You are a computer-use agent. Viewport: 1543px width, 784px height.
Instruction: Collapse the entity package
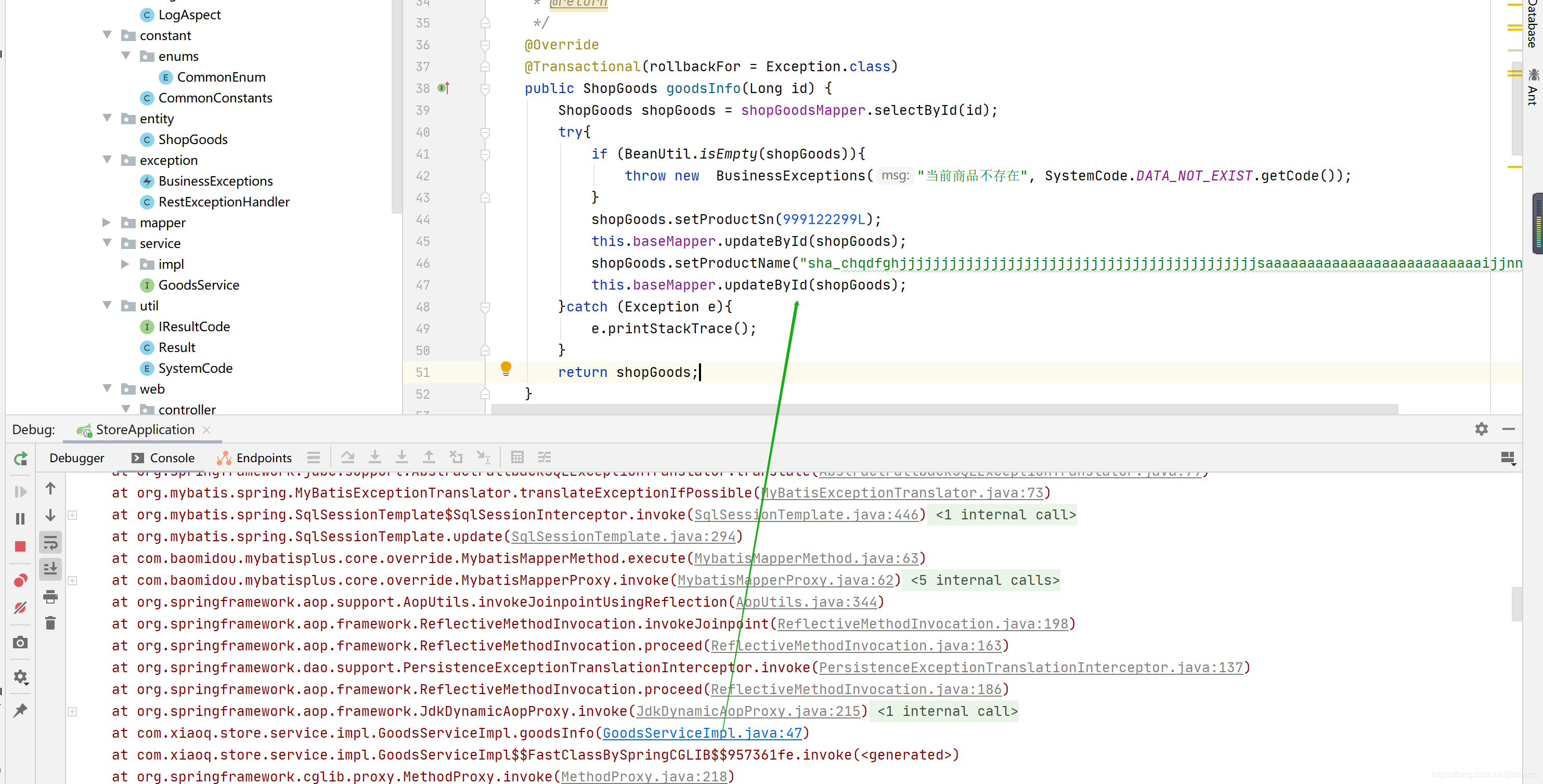pyautogui.click(x=107, y=118)
